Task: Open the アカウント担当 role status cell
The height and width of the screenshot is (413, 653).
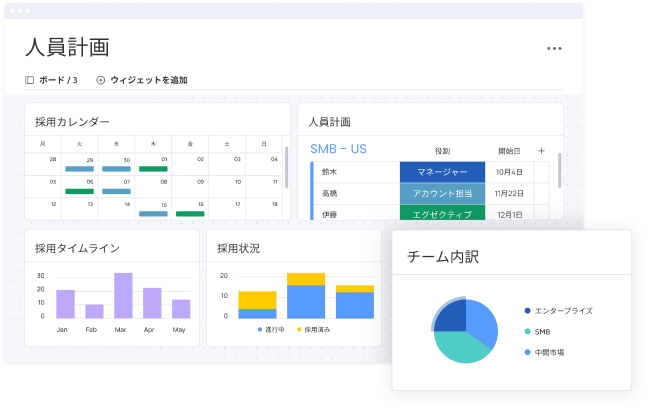Action: tap(442, 193)
